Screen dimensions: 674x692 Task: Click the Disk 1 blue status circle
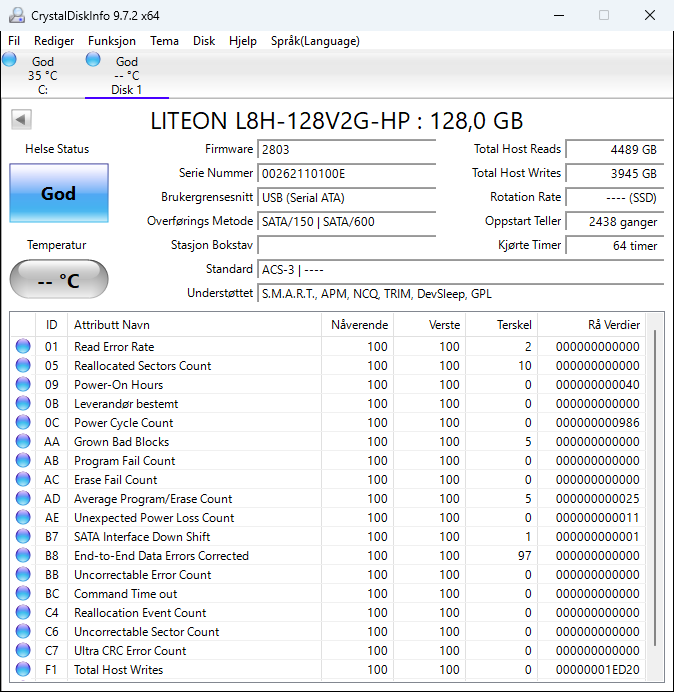93,59
